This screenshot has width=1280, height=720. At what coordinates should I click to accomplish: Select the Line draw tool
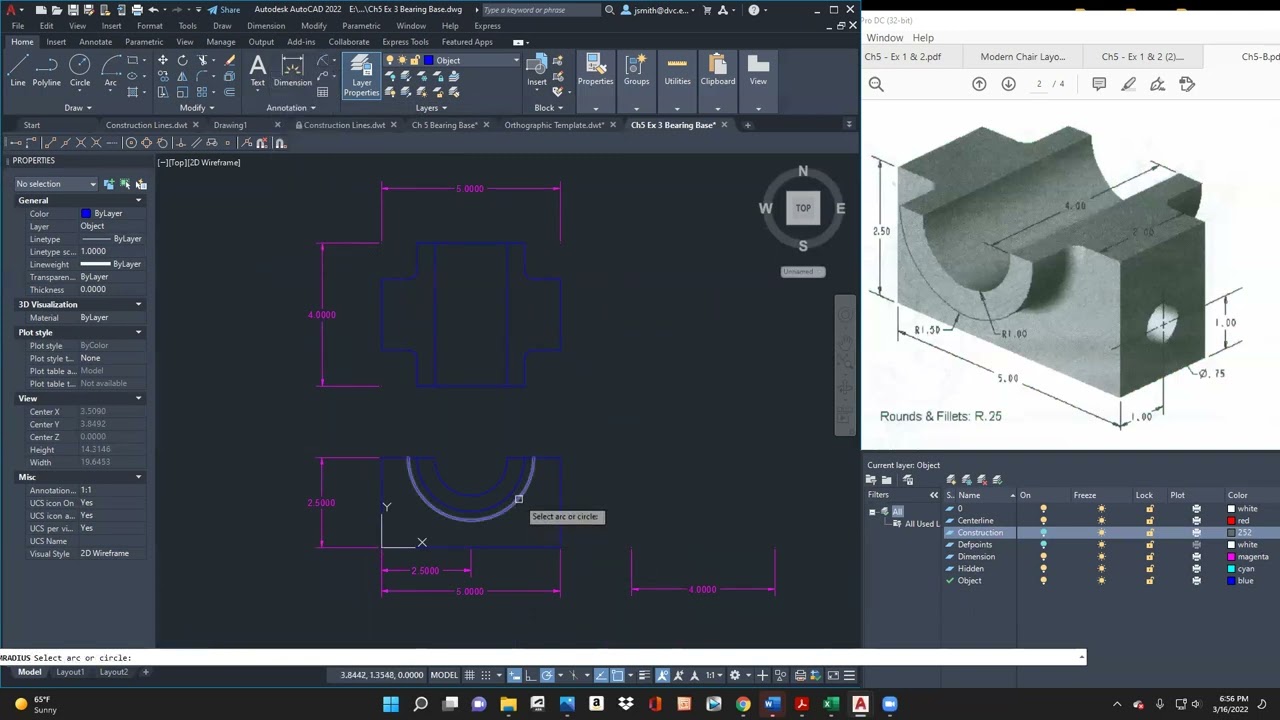18,70
